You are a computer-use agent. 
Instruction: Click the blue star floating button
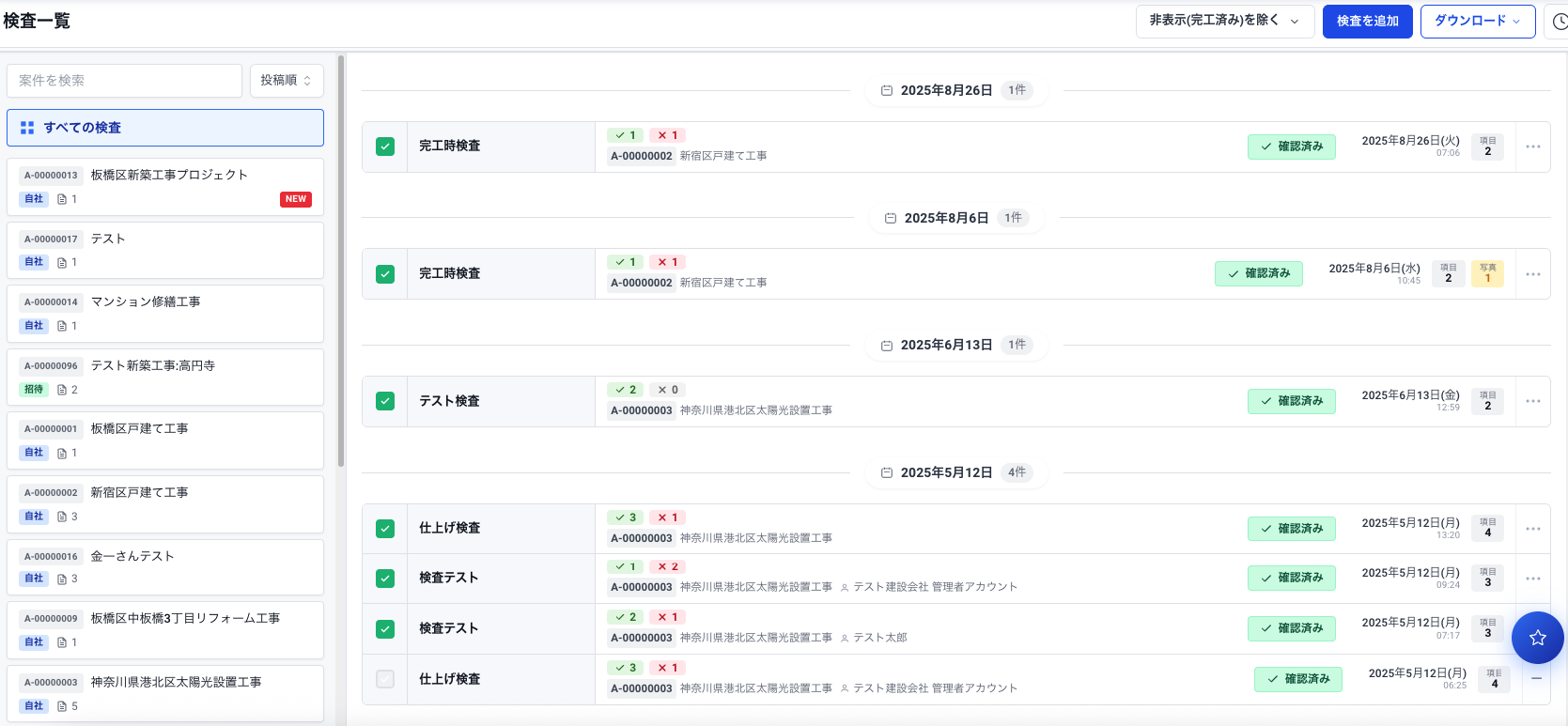coord(1537,638)
